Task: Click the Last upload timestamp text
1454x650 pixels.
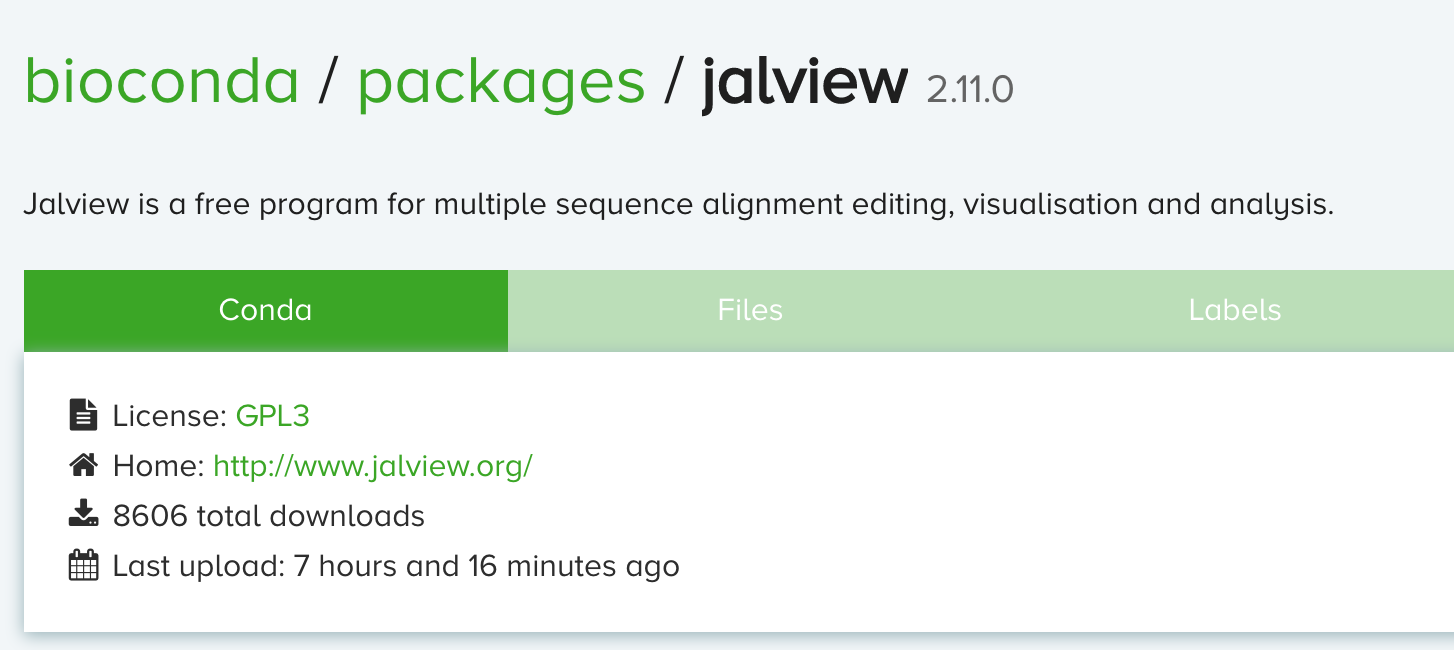Action: (x=396, y=566)
